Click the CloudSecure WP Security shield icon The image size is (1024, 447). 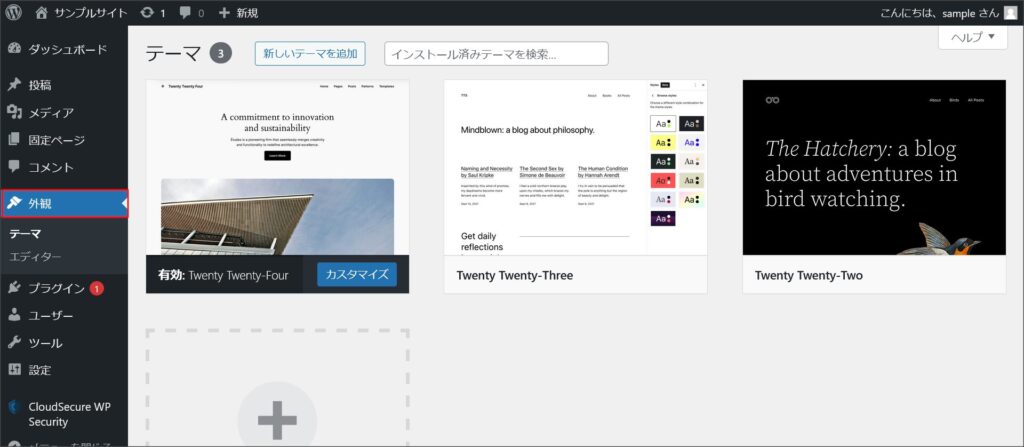(x=12, y=406)
